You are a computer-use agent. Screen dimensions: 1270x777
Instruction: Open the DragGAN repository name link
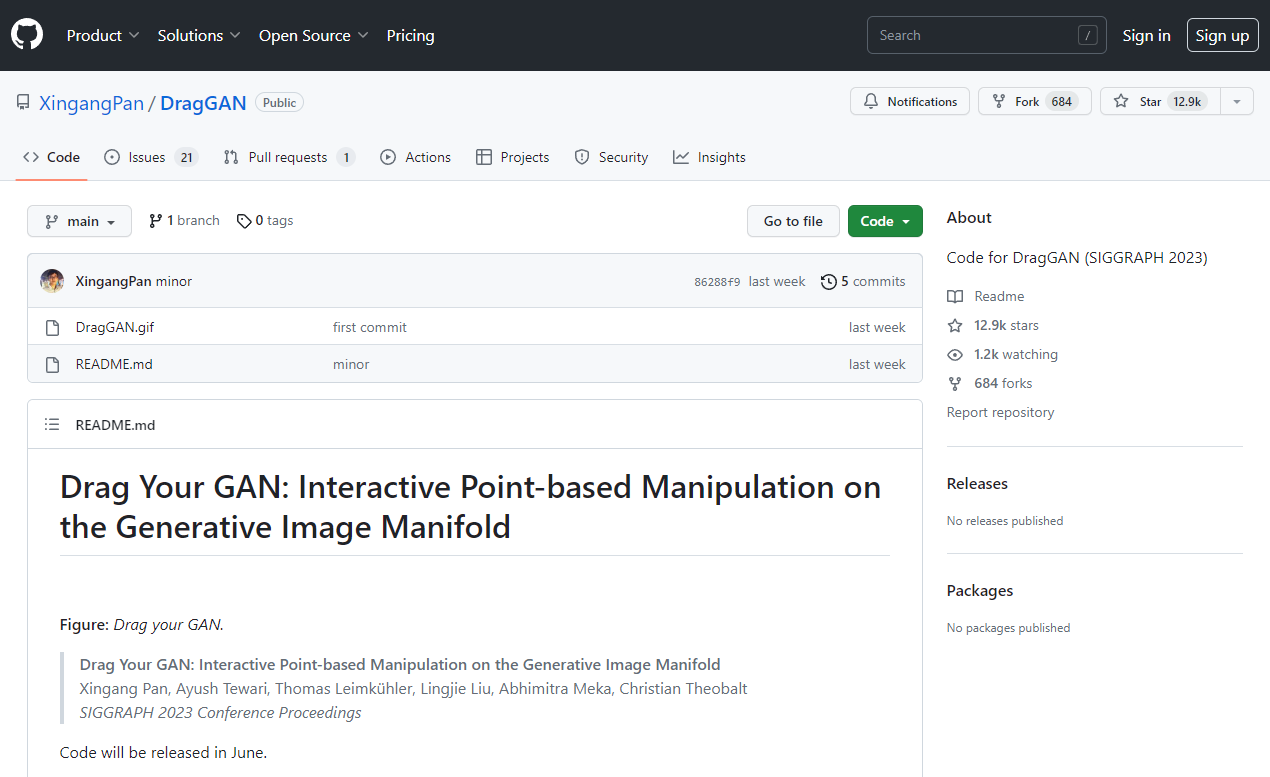[204, 102]
